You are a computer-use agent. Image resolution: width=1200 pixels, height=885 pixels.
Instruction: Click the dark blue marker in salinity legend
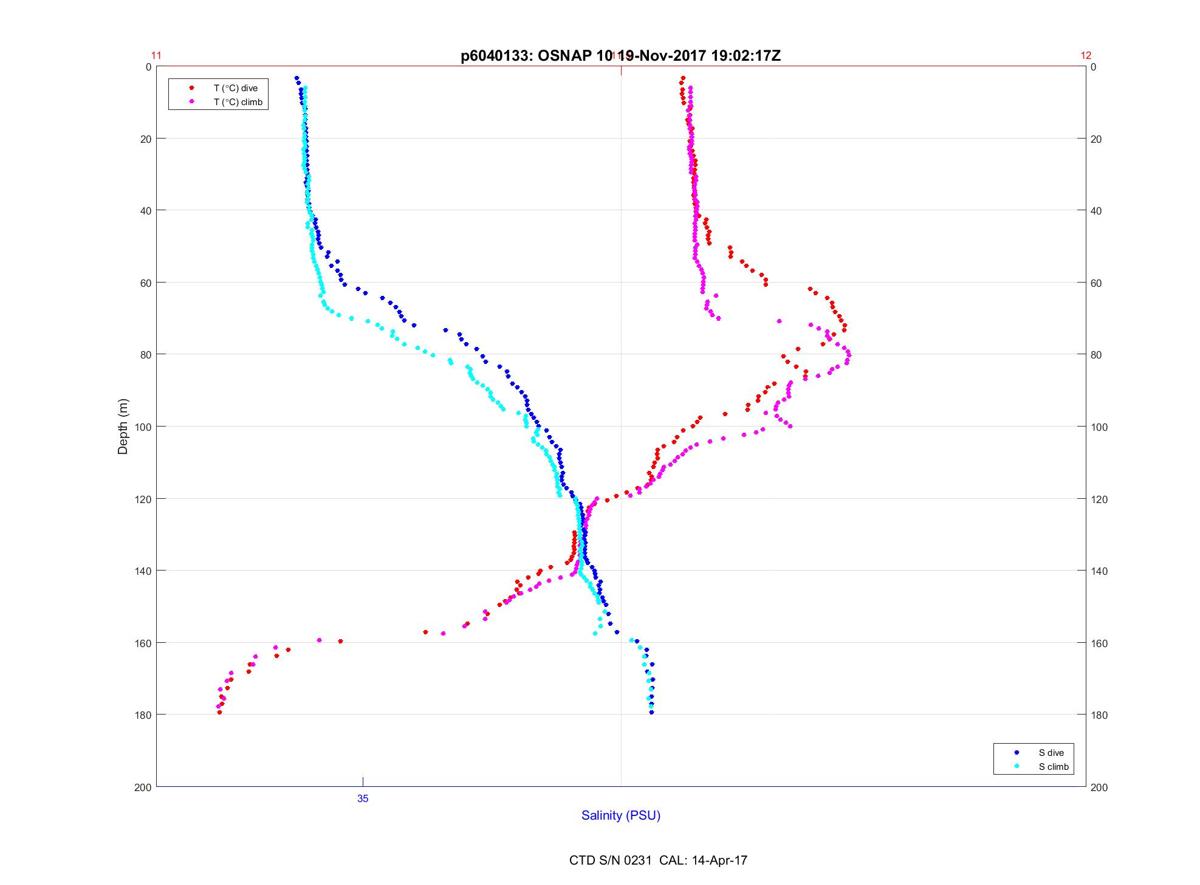coord(1016,752)
